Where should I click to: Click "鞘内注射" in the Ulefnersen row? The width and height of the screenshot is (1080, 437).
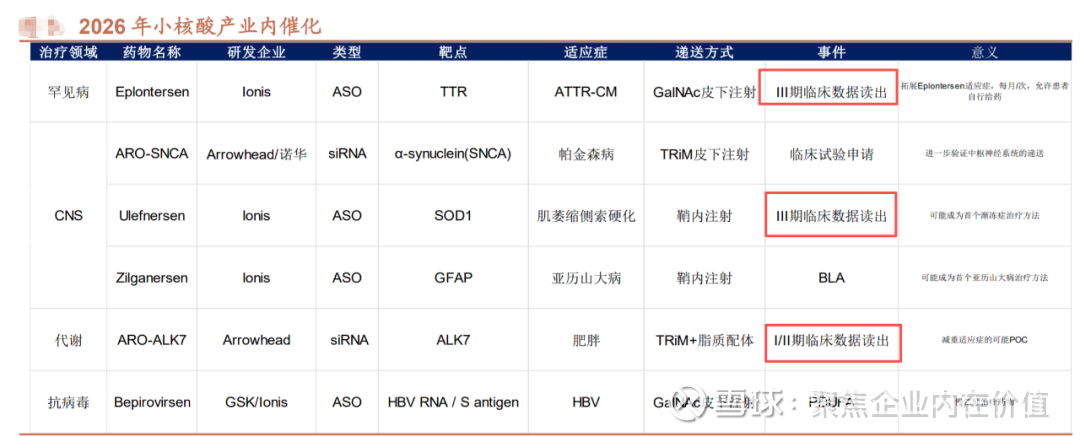tap(704, 216)
